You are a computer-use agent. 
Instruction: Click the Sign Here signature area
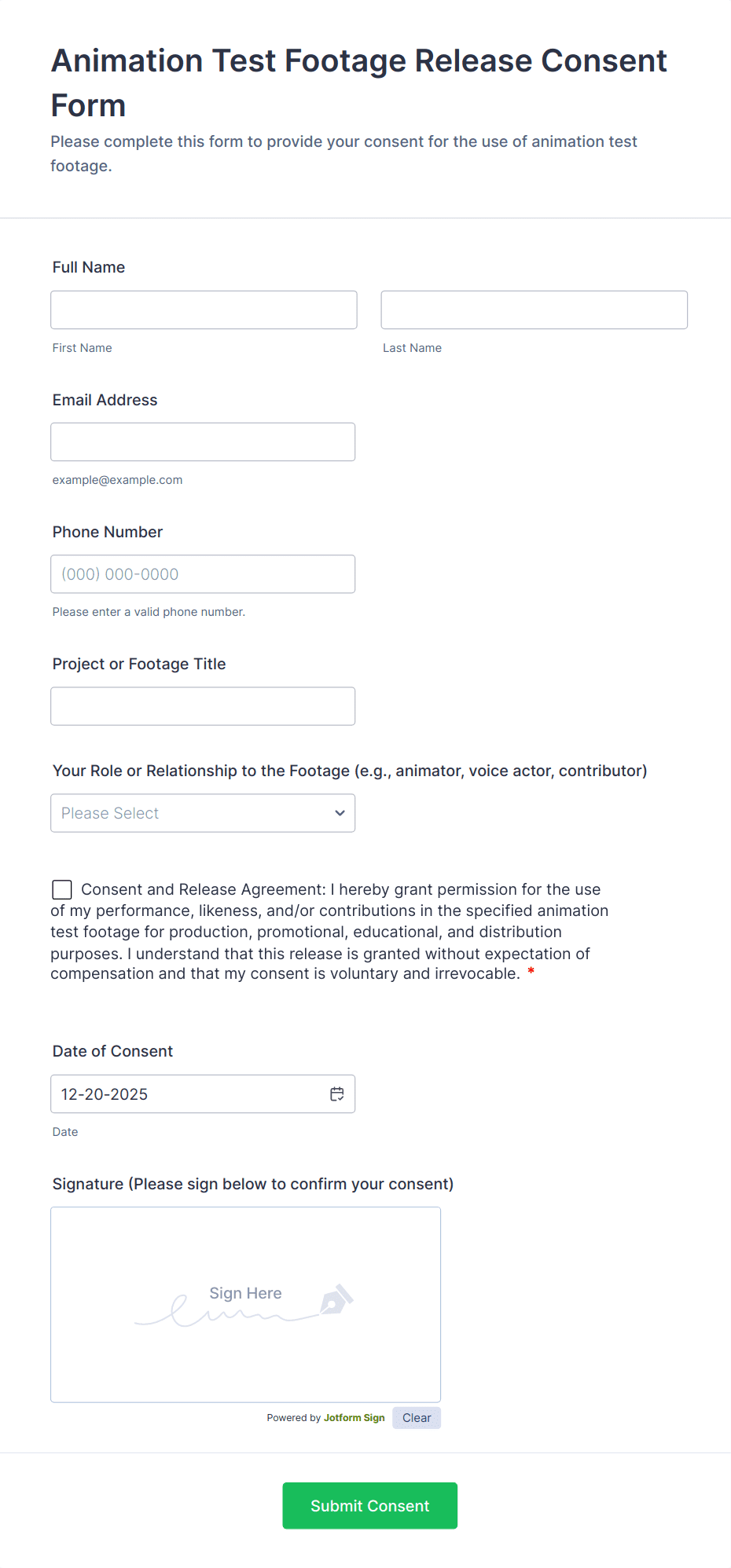245,1305
